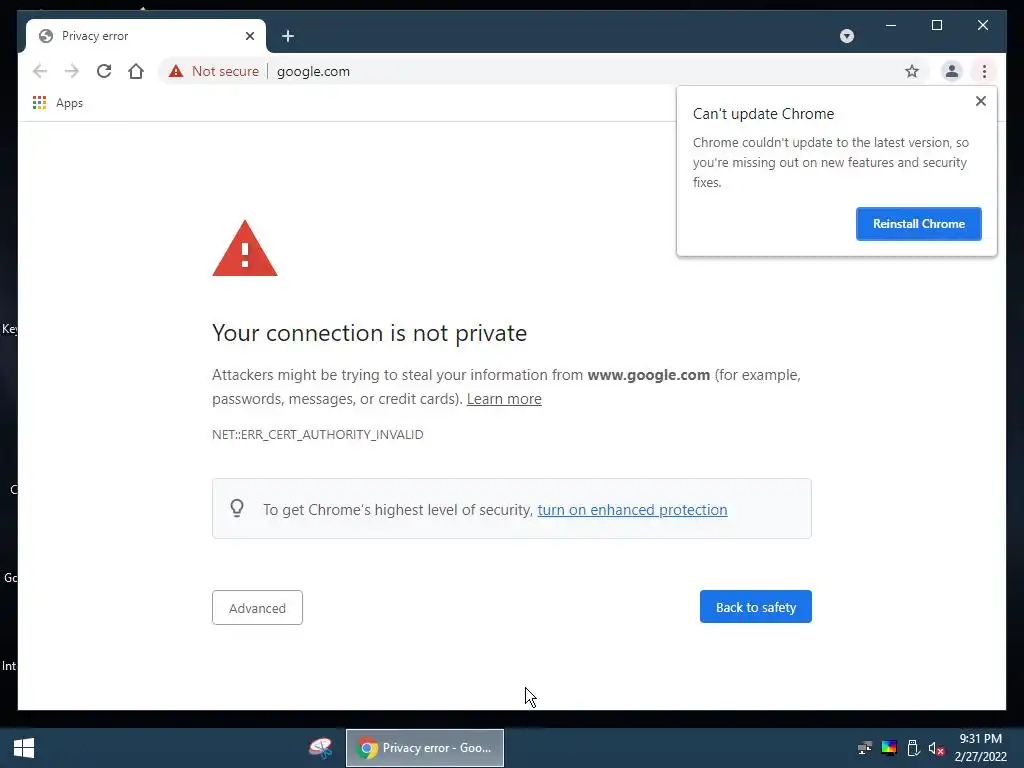Click the red warning triangle graphic
Screen dimensions: 1024x768
pos(245,249)
